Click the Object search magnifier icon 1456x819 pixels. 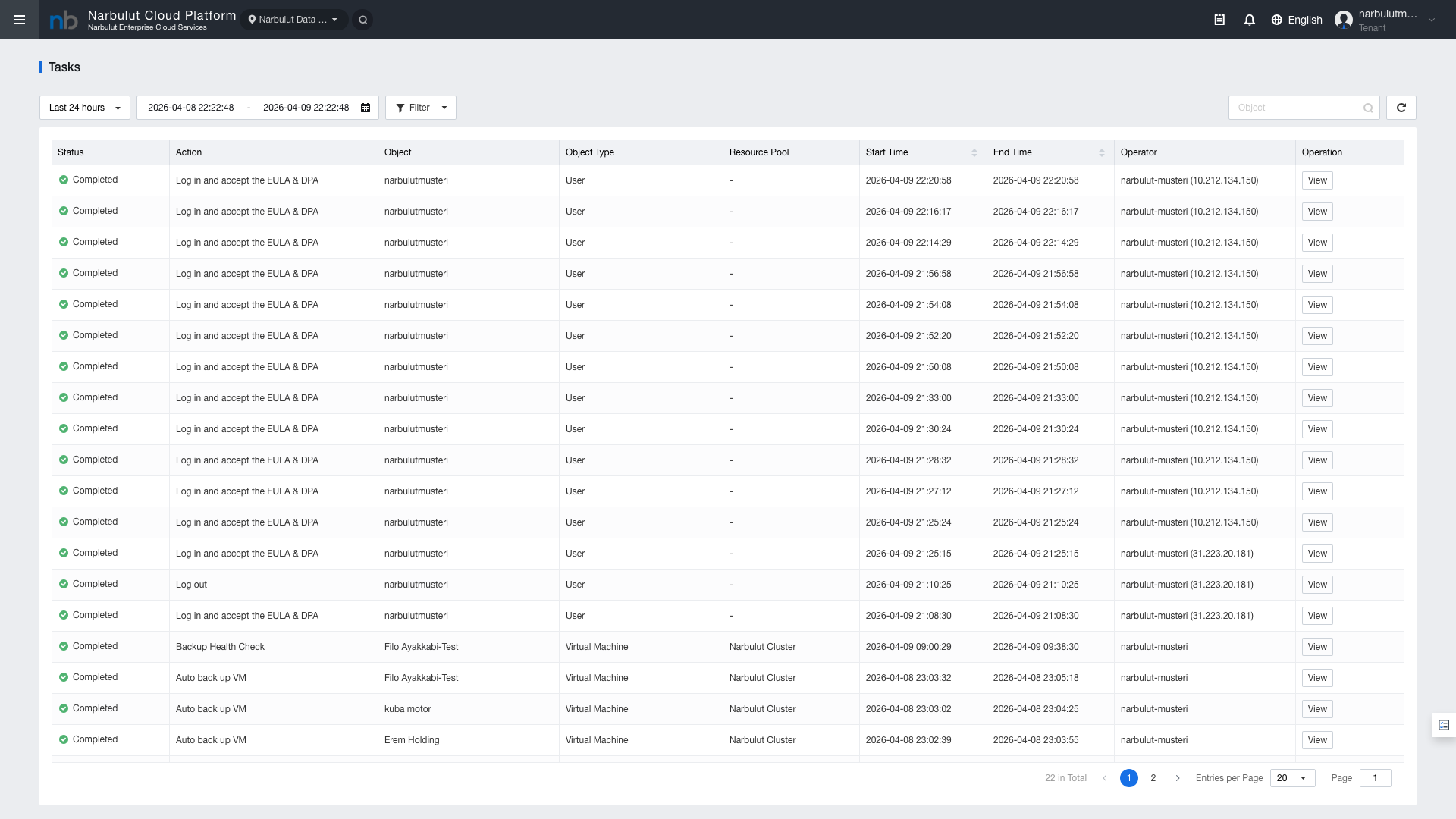point(1368,108)
